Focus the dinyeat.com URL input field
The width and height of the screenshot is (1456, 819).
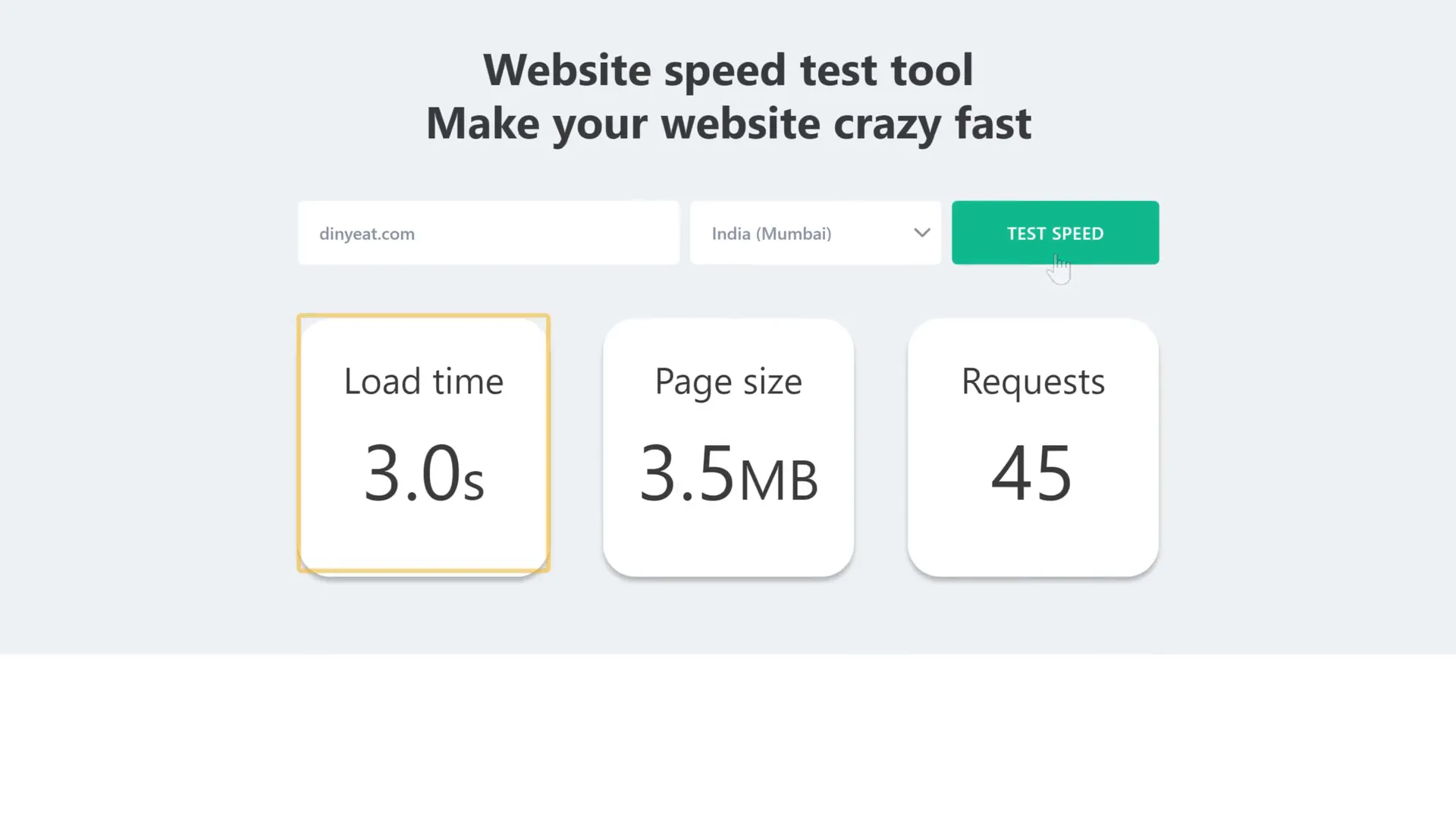[488, 233]
